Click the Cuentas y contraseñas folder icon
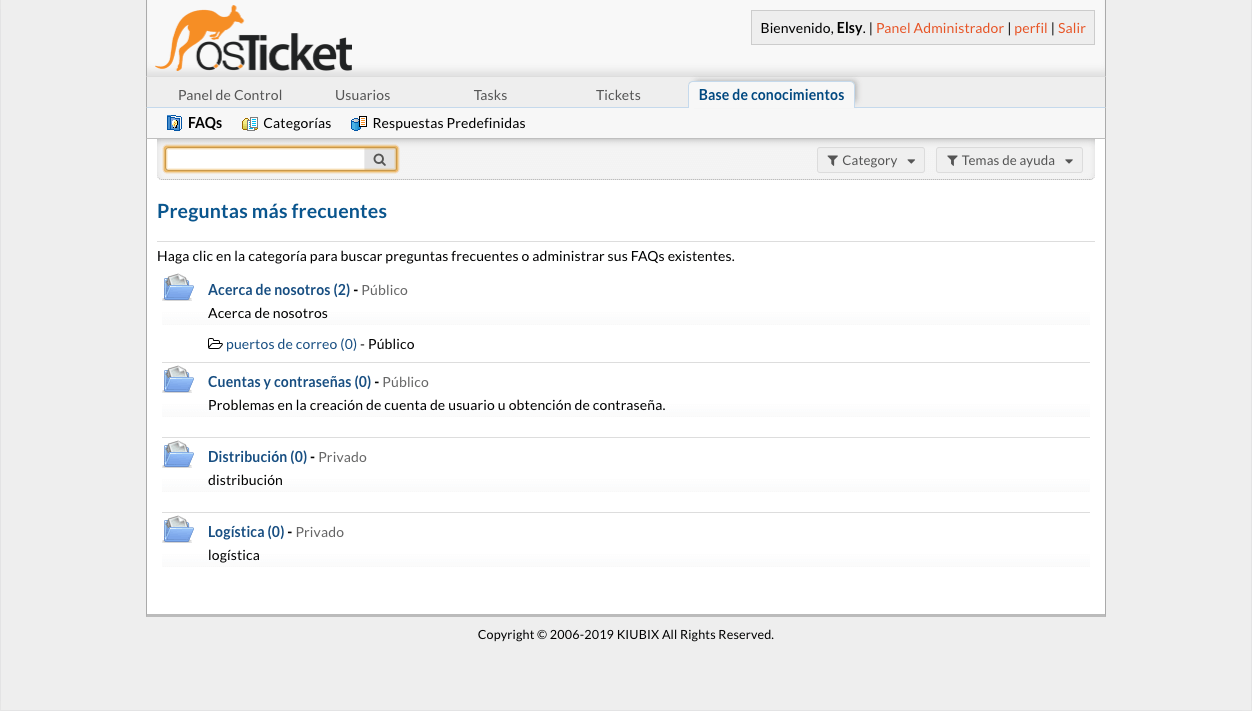The height and width of the screenshot is (711, 1252). 178,380
